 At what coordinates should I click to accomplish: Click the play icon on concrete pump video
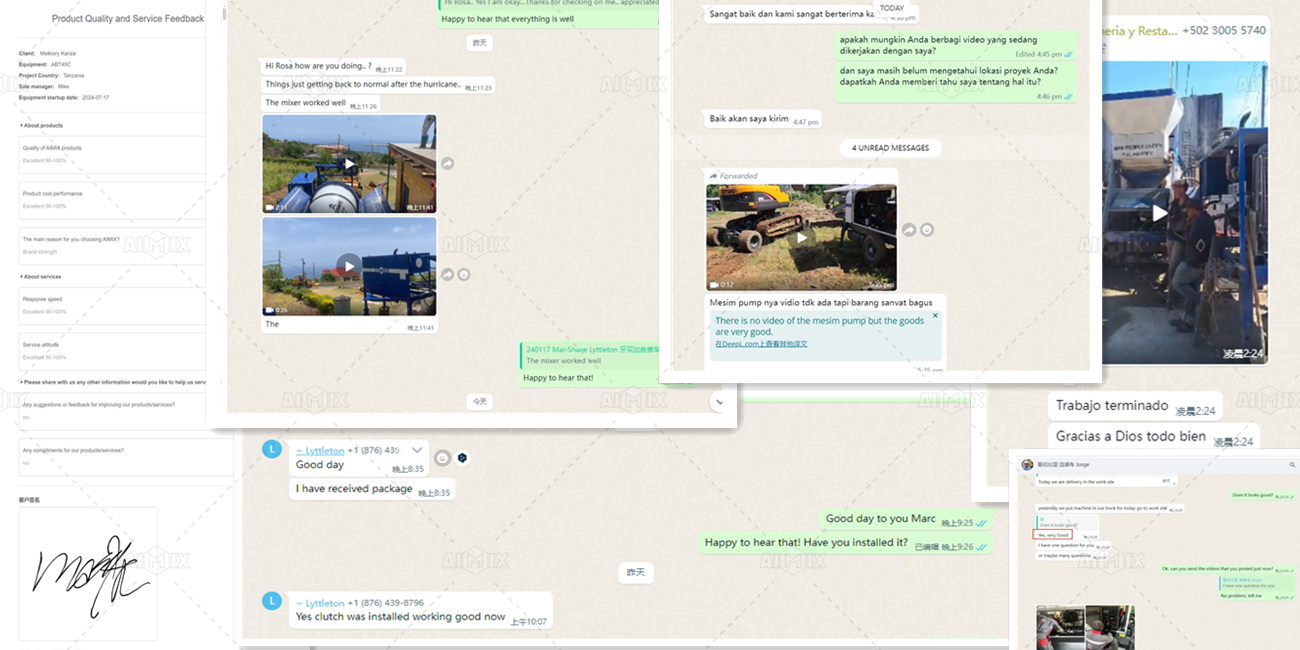[1157, 213]
